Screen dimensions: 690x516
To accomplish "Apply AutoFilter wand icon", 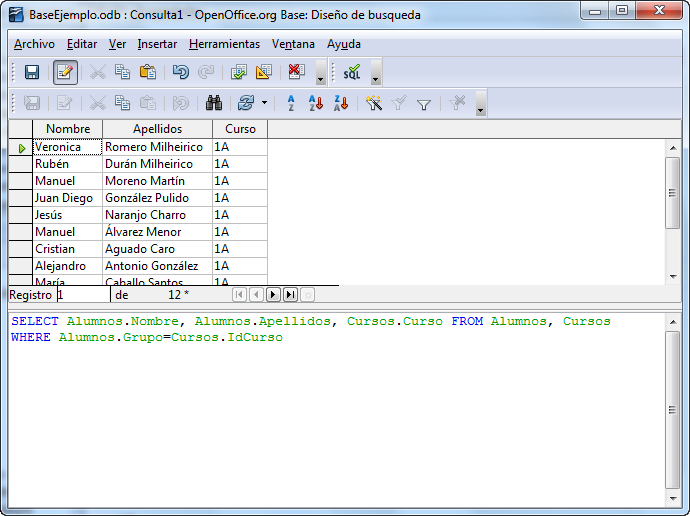I will pyautogui.click(x=374, y=103).
